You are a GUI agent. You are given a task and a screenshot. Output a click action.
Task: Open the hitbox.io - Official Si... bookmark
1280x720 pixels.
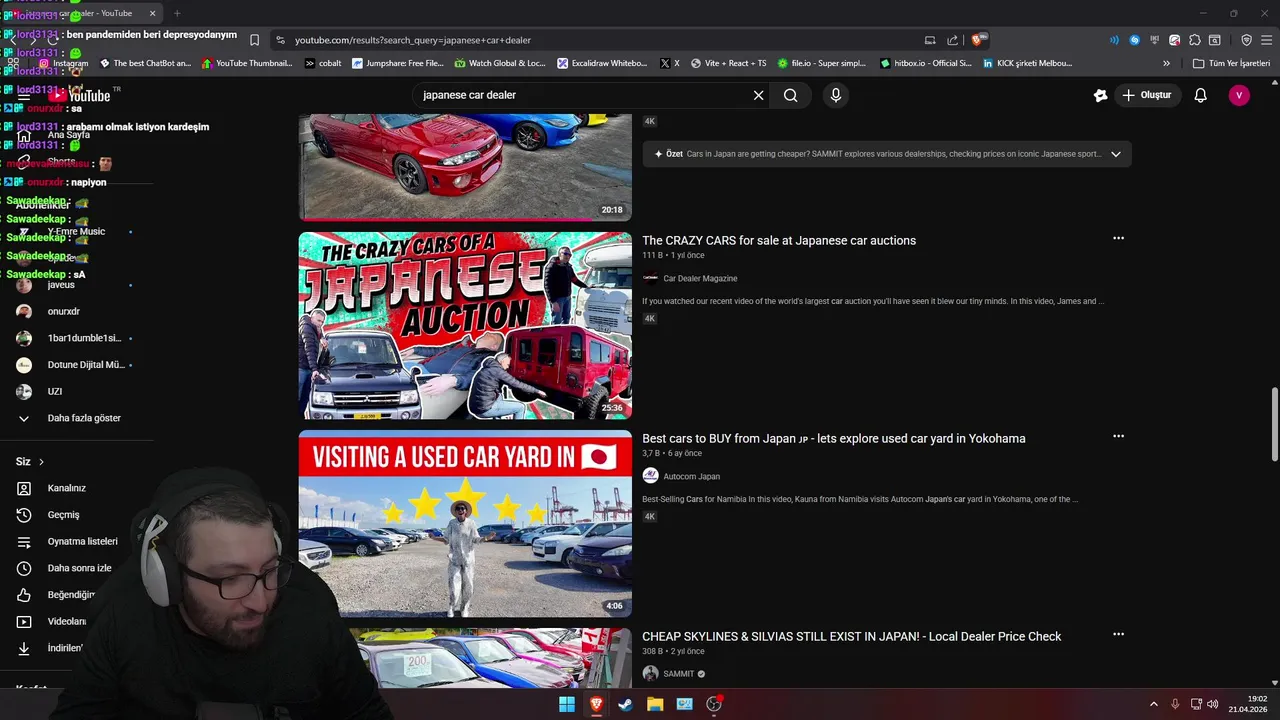point(925,63)
